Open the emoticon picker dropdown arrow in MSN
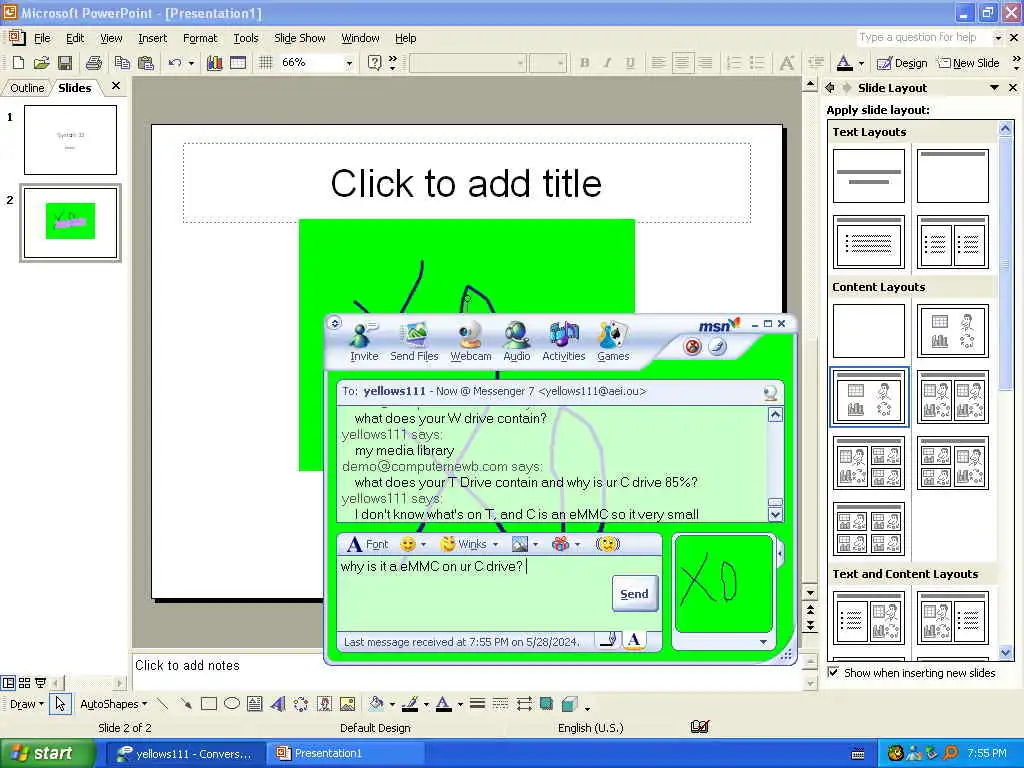Screen dimensions: 1024x768 [424, 544]
